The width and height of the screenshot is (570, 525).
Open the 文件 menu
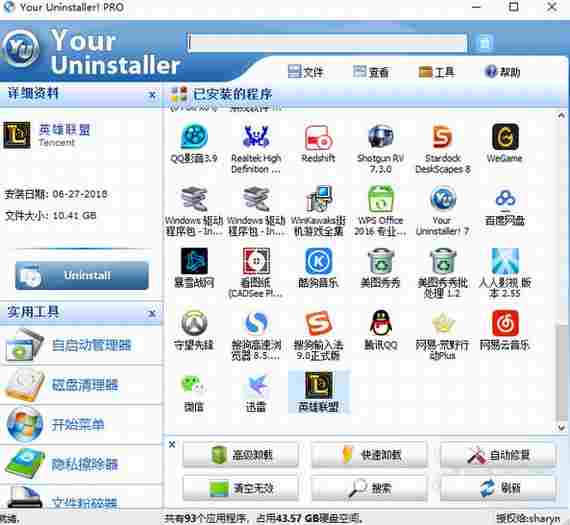point(305,72)
